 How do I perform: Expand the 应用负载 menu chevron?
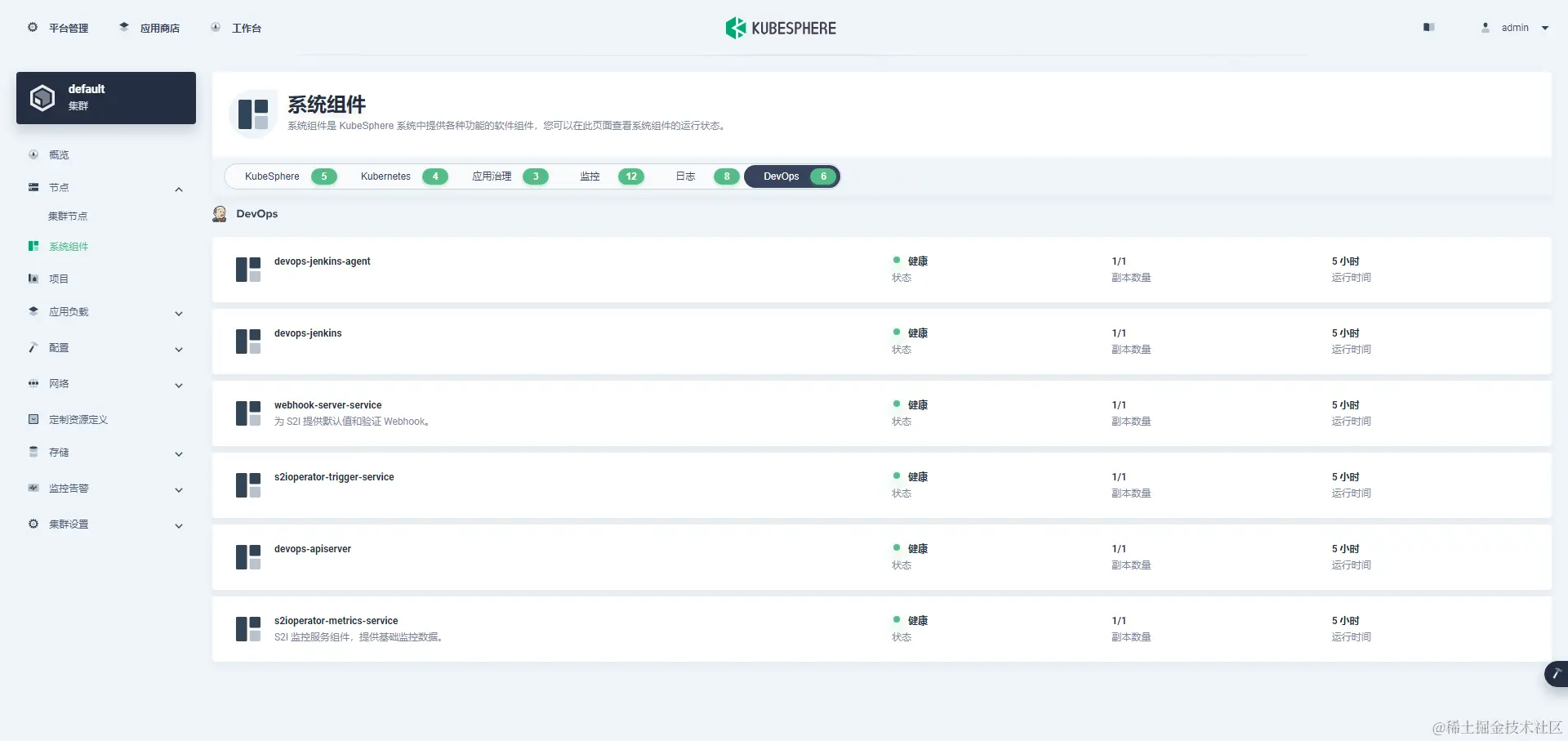[179, 314]
